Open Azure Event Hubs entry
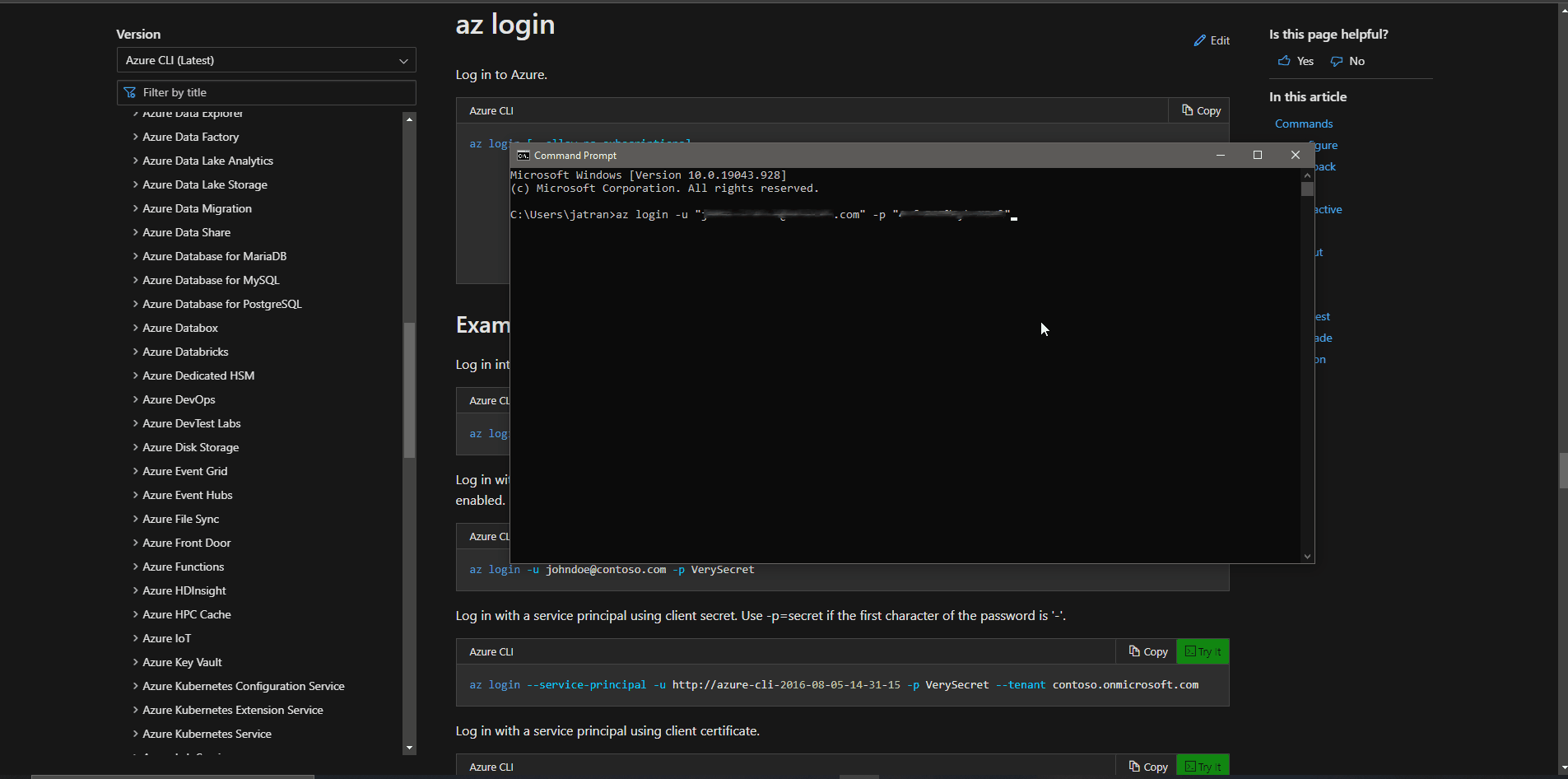Image resolution: width=1568 pixels, height=779 pixels. coord(188,495)
